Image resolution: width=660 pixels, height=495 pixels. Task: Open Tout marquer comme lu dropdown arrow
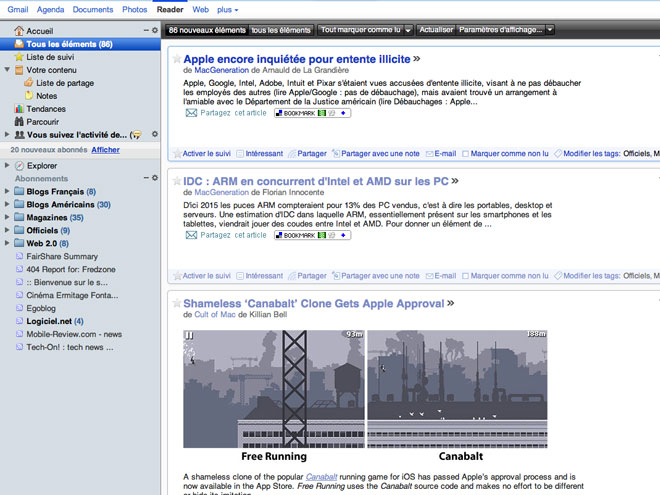[408, 30]
